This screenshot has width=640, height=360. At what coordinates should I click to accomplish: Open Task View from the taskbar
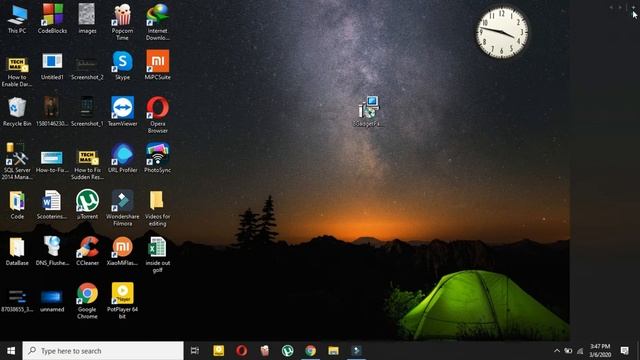[195, 351]
